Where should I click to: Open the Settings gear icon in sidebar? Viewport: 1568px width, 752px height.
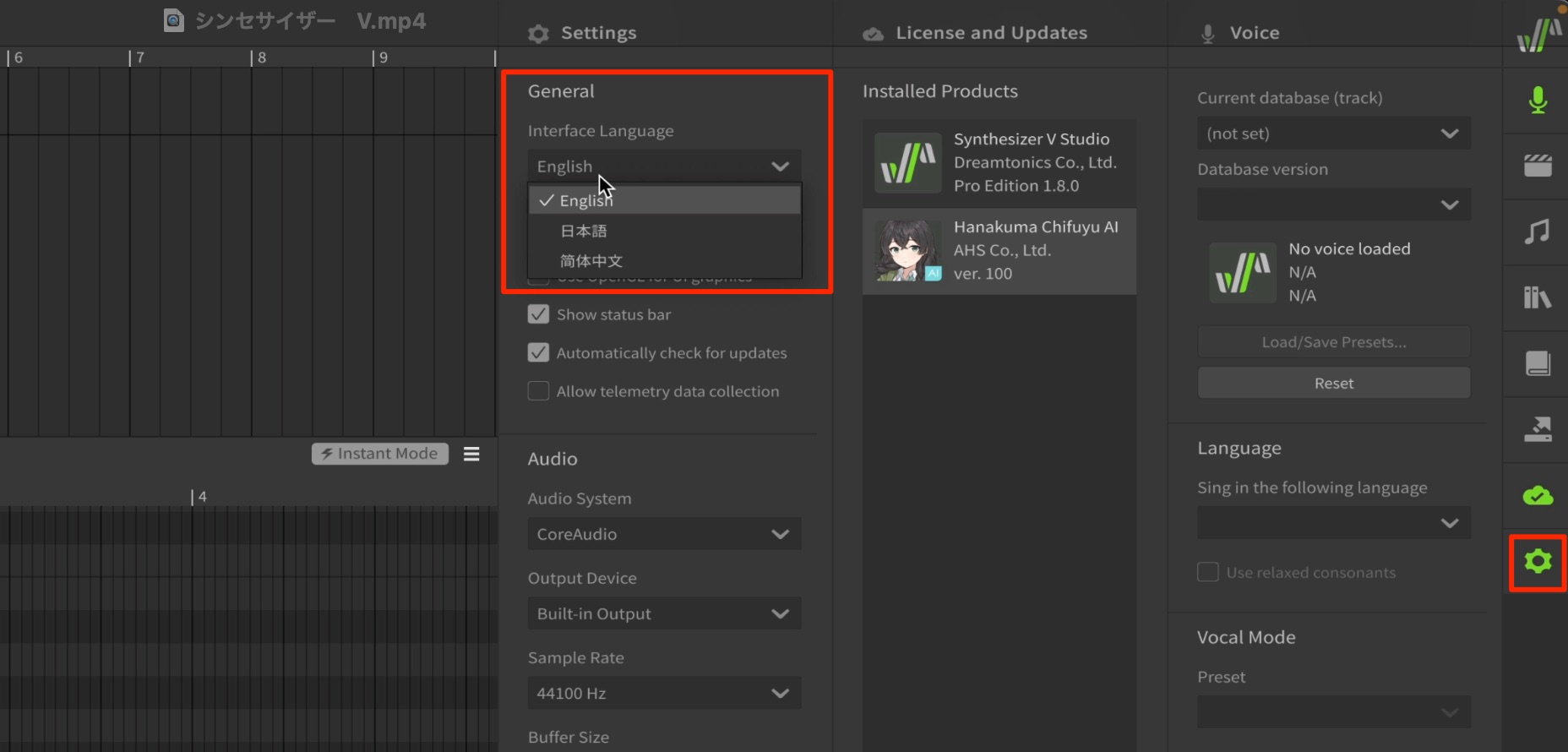[1538, 561]
